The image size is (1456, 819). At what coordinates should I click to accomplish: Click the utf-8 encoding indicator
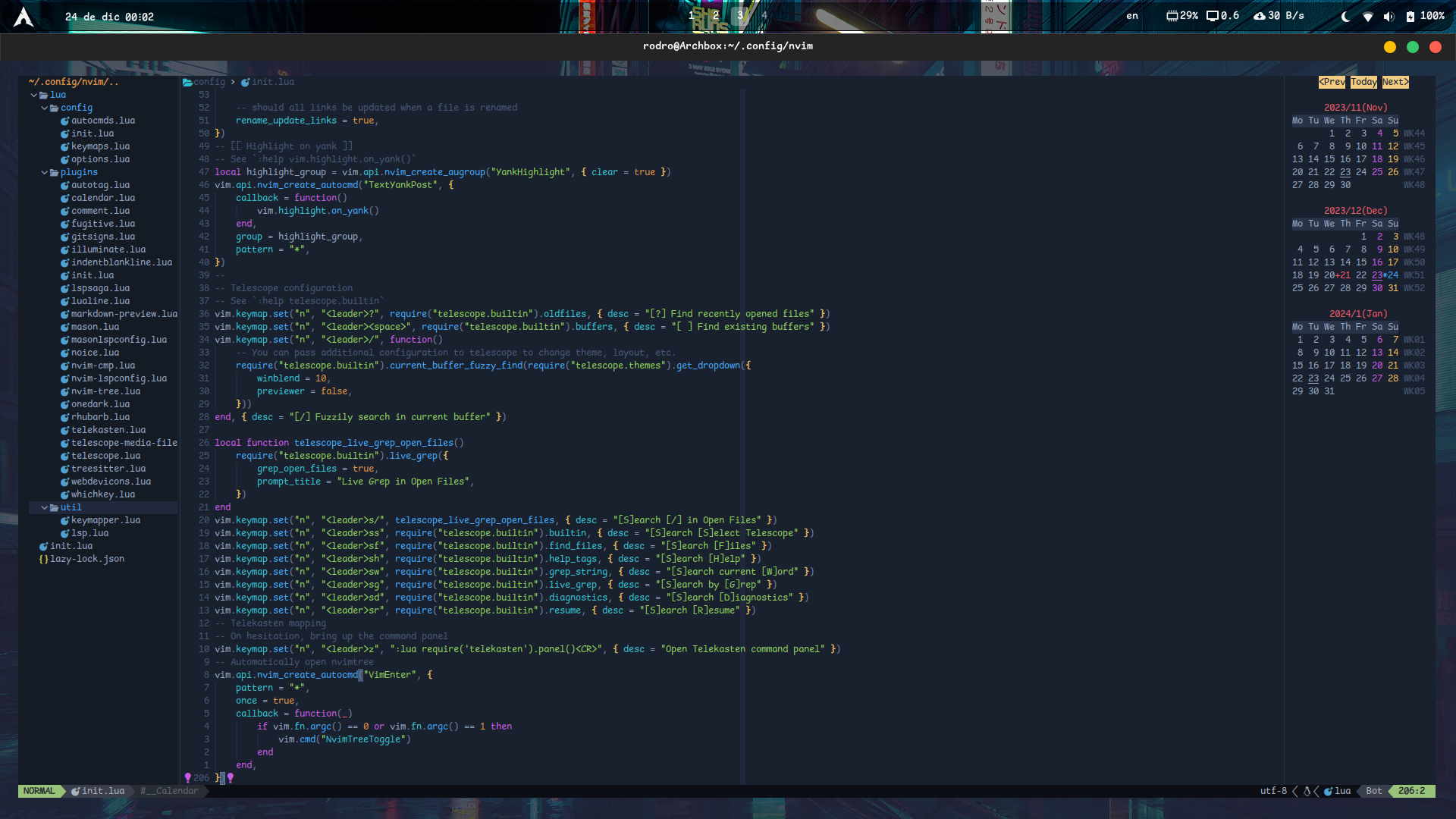[1273, 791]
